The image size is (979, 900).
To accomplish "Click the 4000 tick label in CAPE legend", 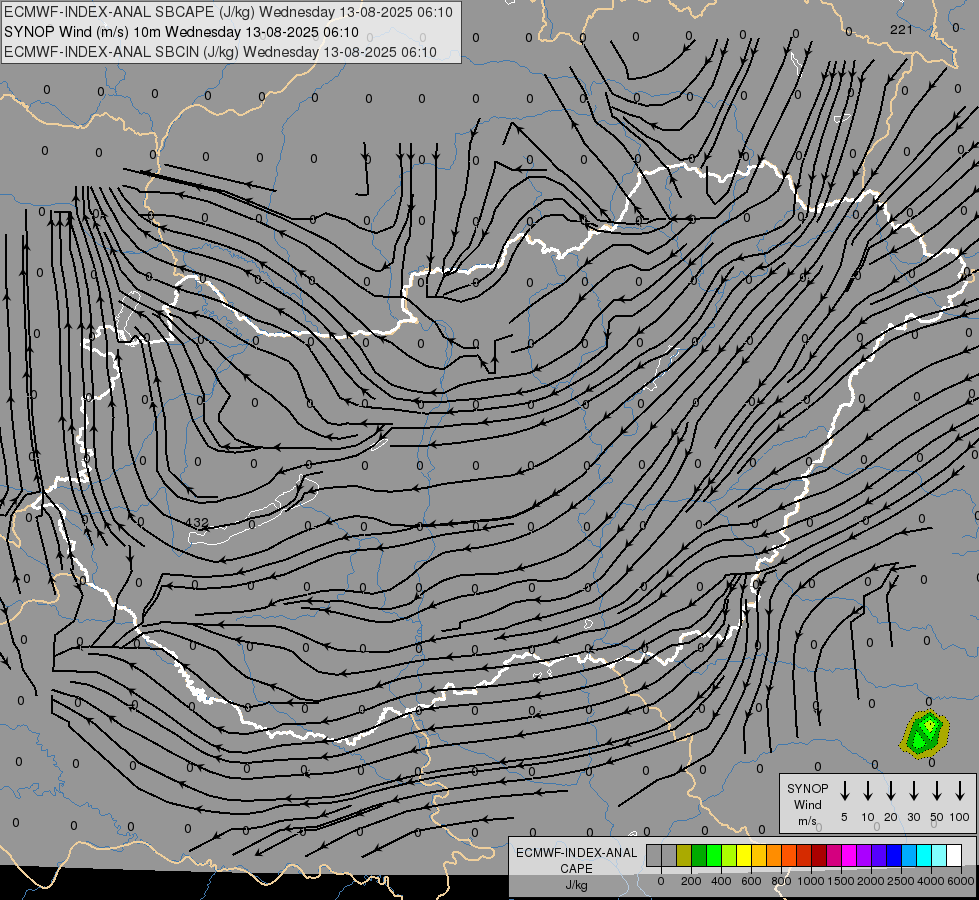I will point(931,881).
